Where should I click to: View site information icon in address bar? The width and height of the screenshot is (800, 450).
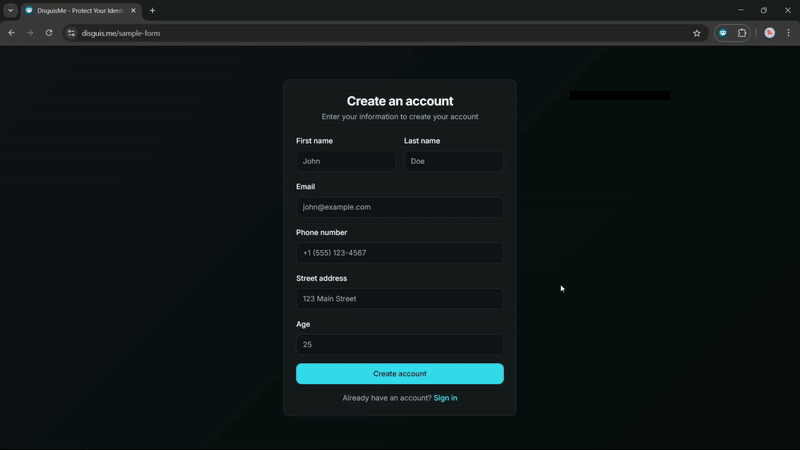pyautogui.click(x=71, y=33)
